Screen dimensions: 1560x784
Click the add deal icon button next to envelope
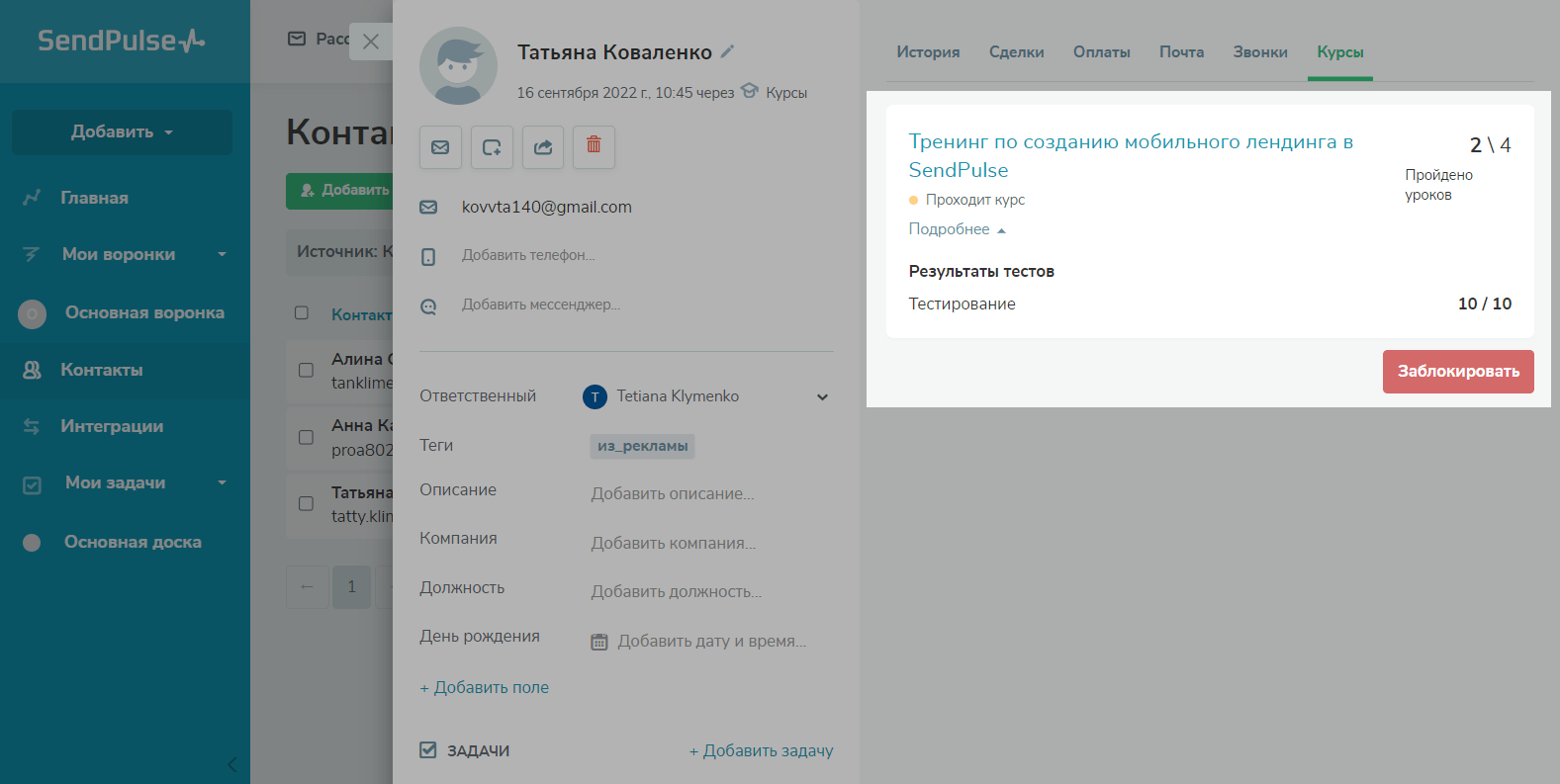492,147
